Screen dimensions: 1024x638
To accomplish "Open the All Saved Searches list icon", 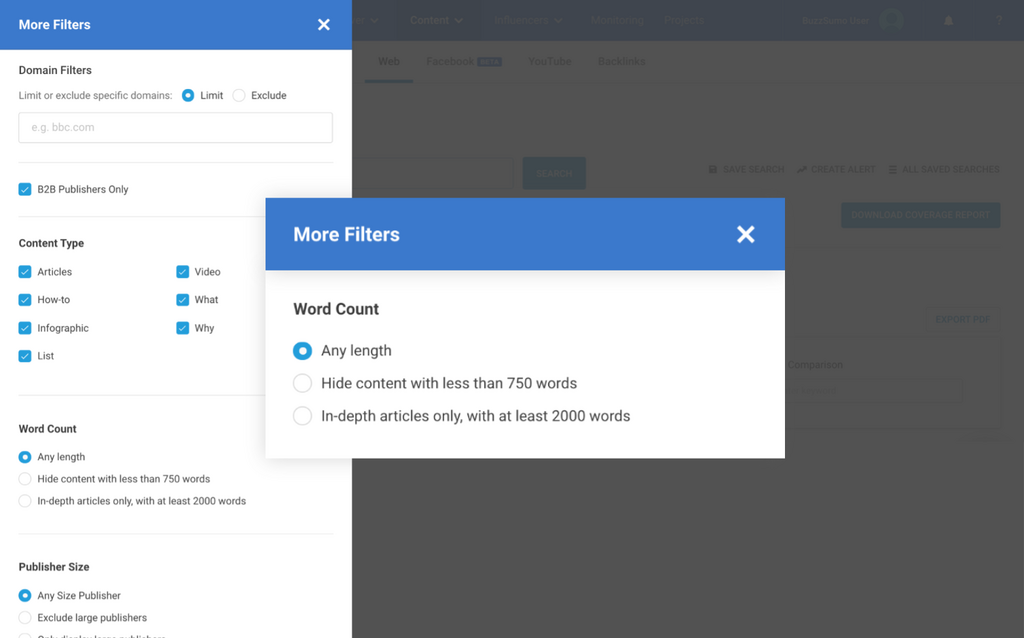I will click(x=893, y=170).
